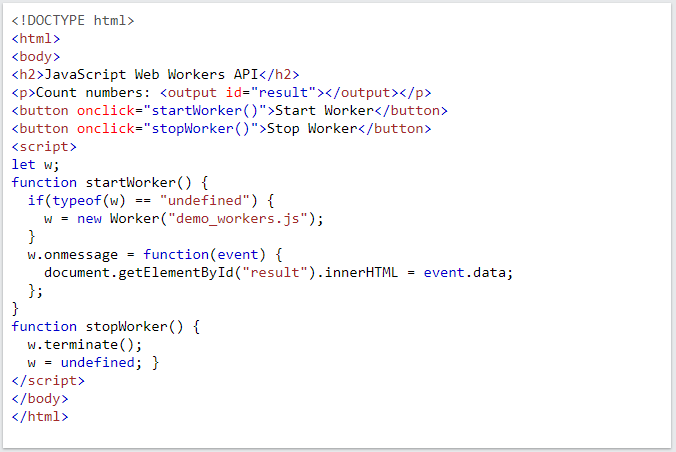
Task: Click the Stop Worker button code line
Action: [x=221, y=129]
